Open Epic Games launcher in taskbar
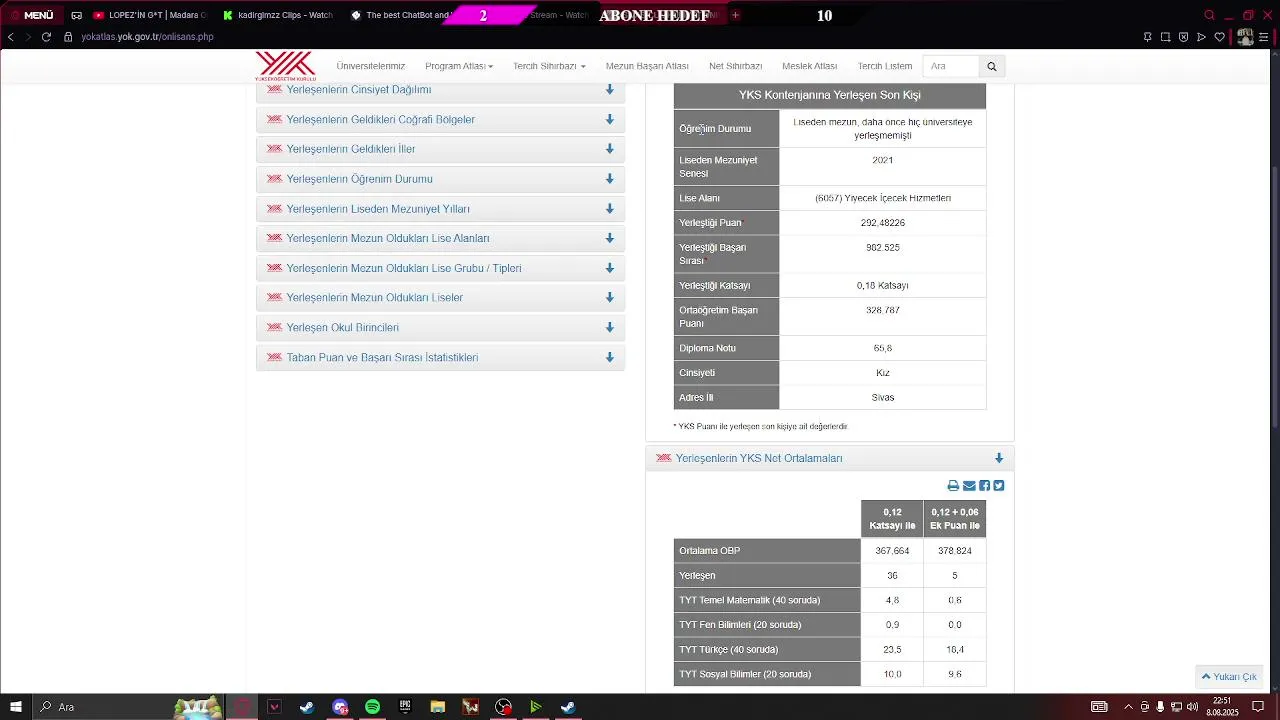1280x720 pixels. [405, 707]
